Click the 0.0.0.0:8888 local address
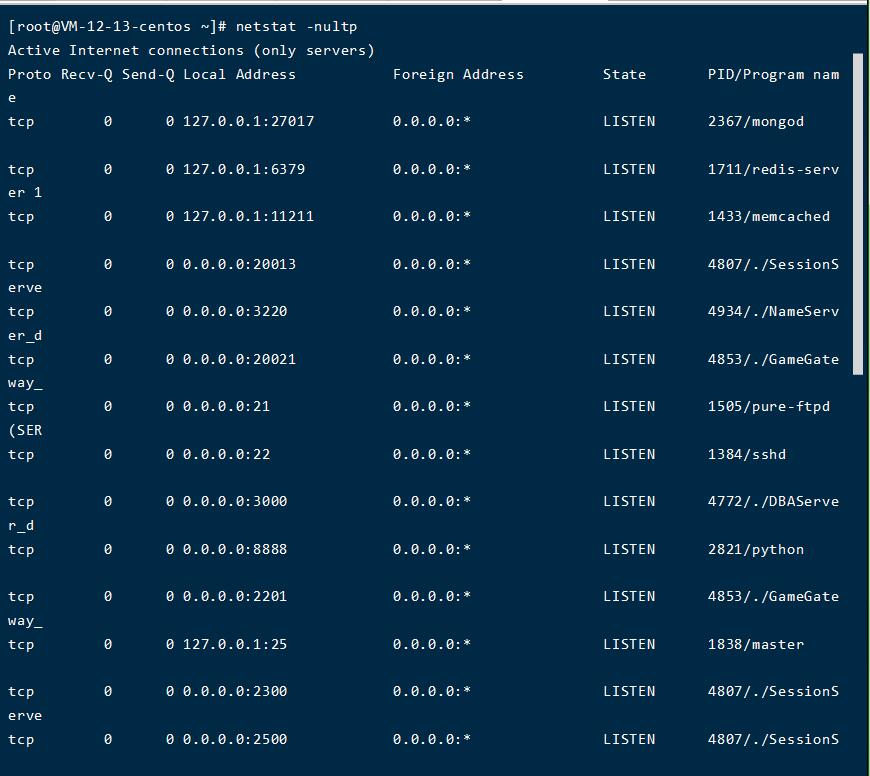The height and width of the screenshot is (776, 870). coord(235,549)
